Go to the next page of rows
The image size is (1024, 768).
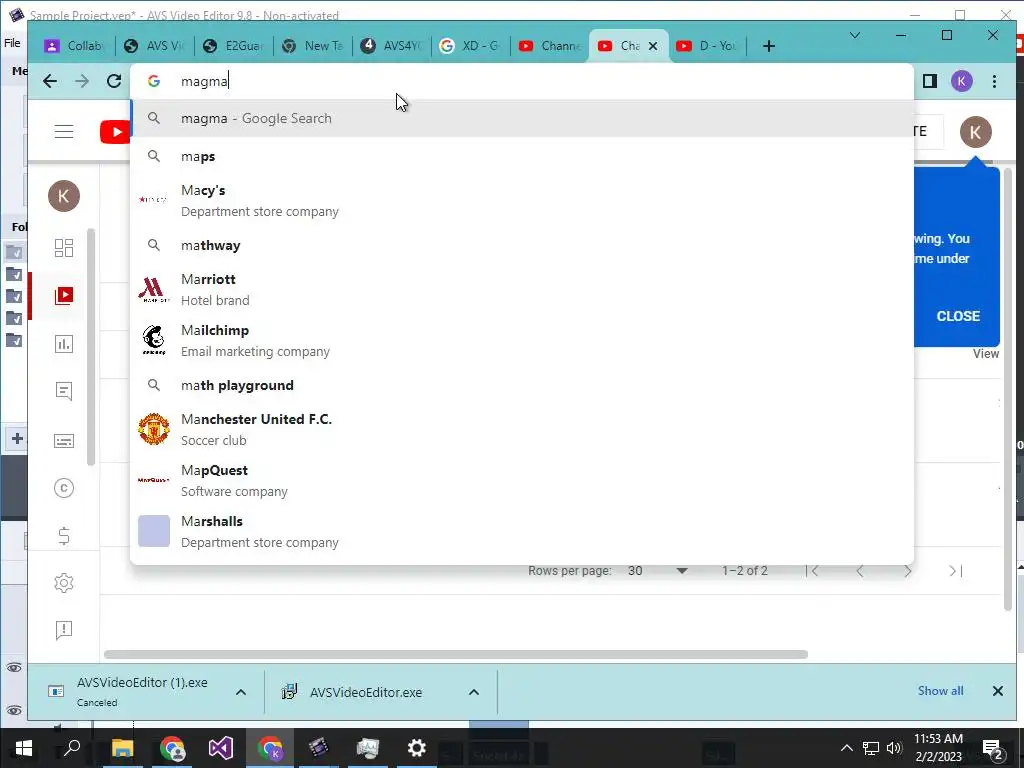coord(908,571)
